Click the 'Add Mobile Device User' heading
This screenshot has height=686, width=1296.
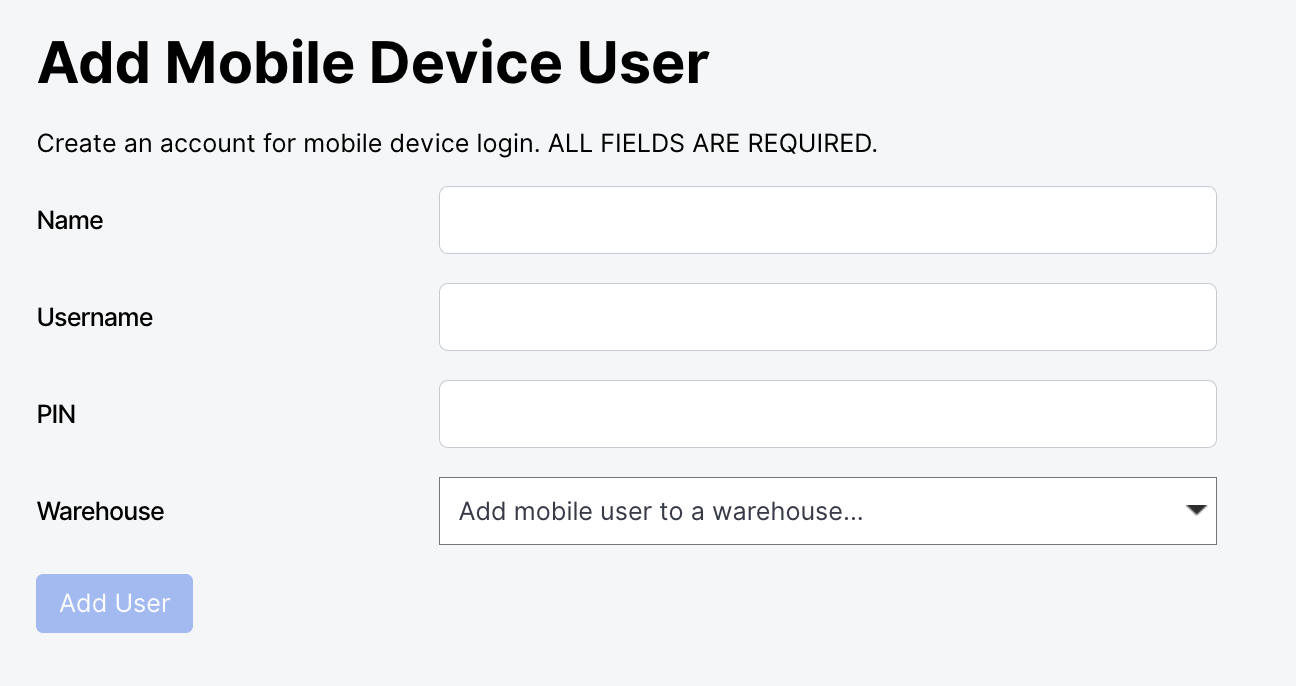[373, 62]
